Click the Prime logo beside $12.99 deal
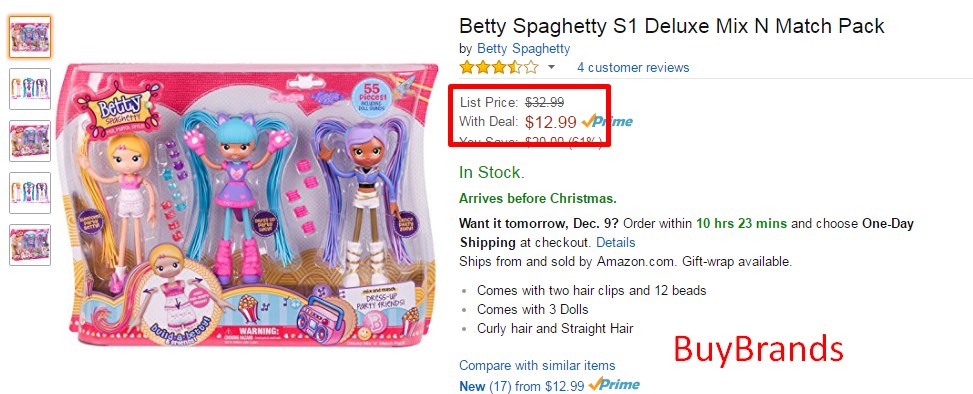The width and height of the screenshot is (973, 394). (x=608, y=122)
